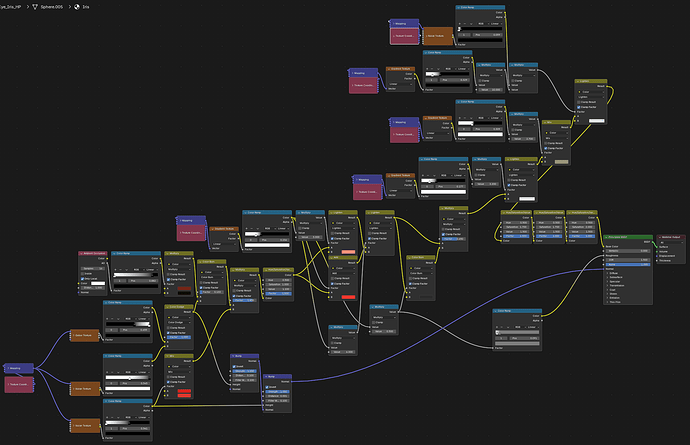690x445 pixels.
Task: Click the Volume socket on Material Output
Action: tap(657, 252)
